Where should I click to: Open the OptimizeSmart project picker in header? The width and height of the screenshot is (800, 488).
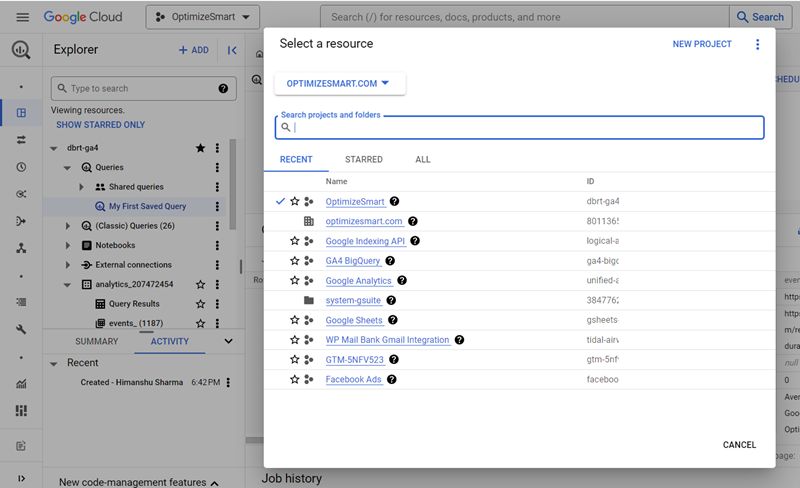click(203, 17)
